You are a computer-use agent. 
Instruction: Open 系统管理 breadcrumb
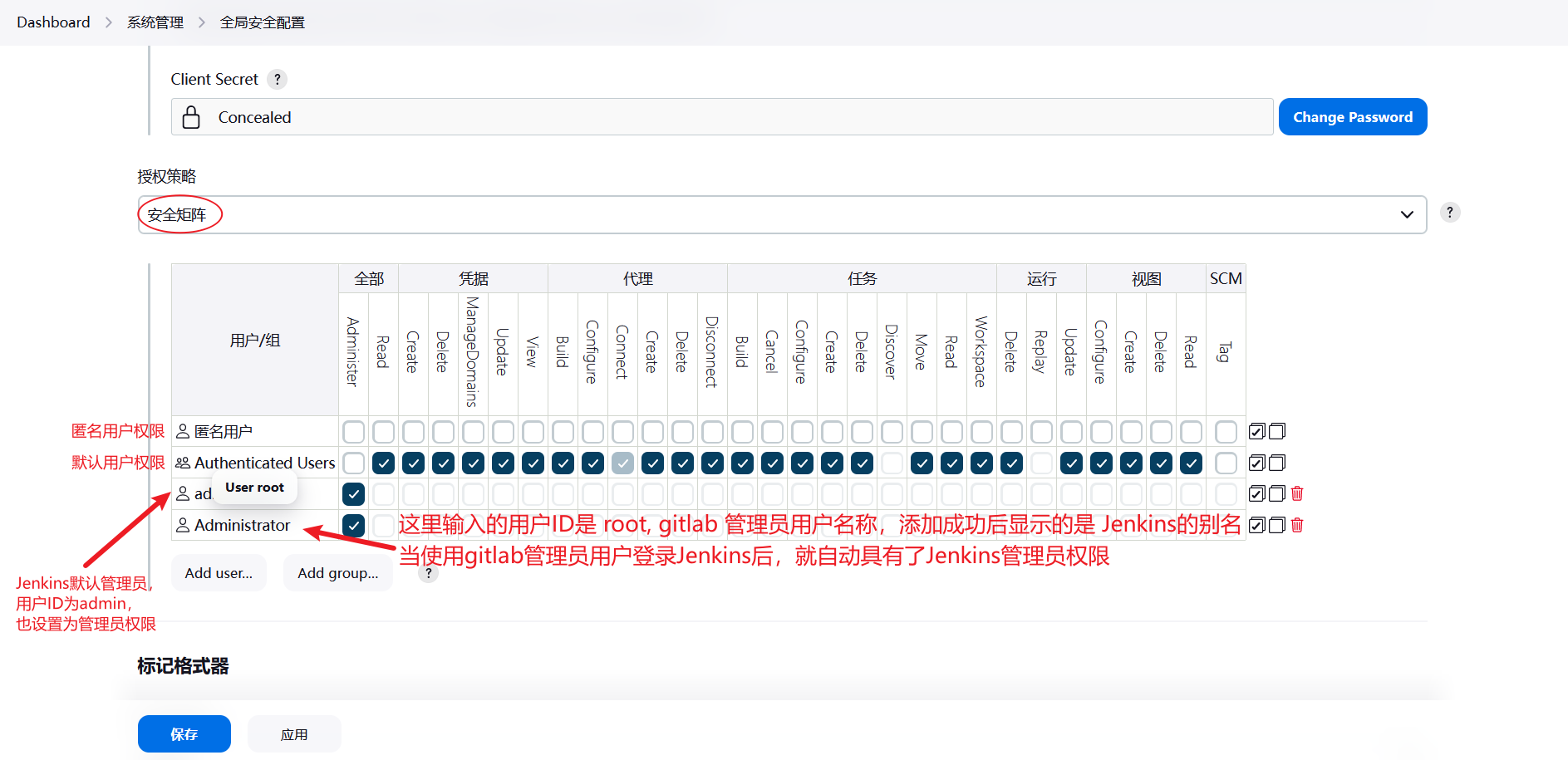(x=155, y=22)
